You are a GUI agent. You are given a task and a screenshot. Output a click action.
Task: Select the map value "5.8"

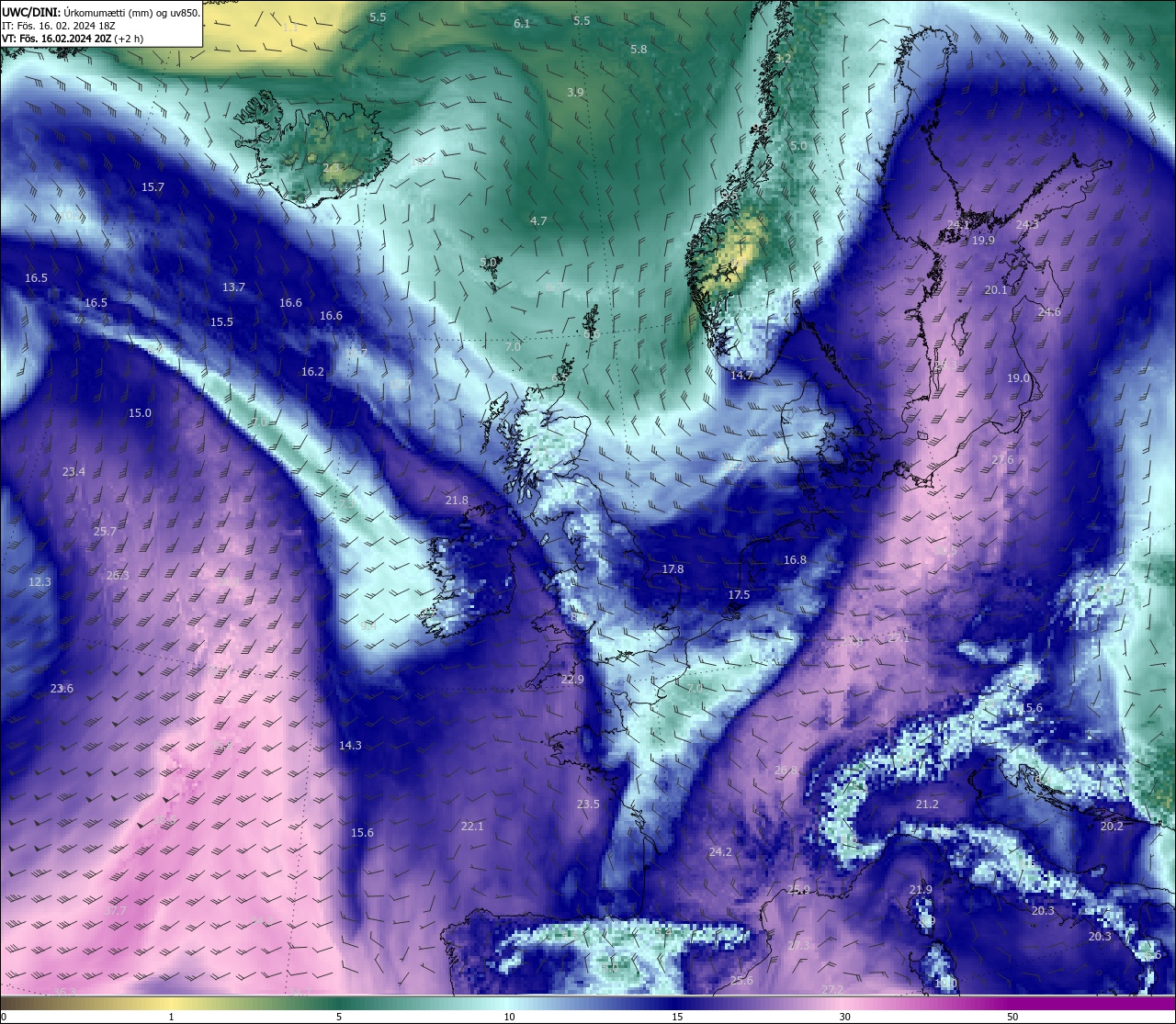pyautogui.click(x=639, y=50)
